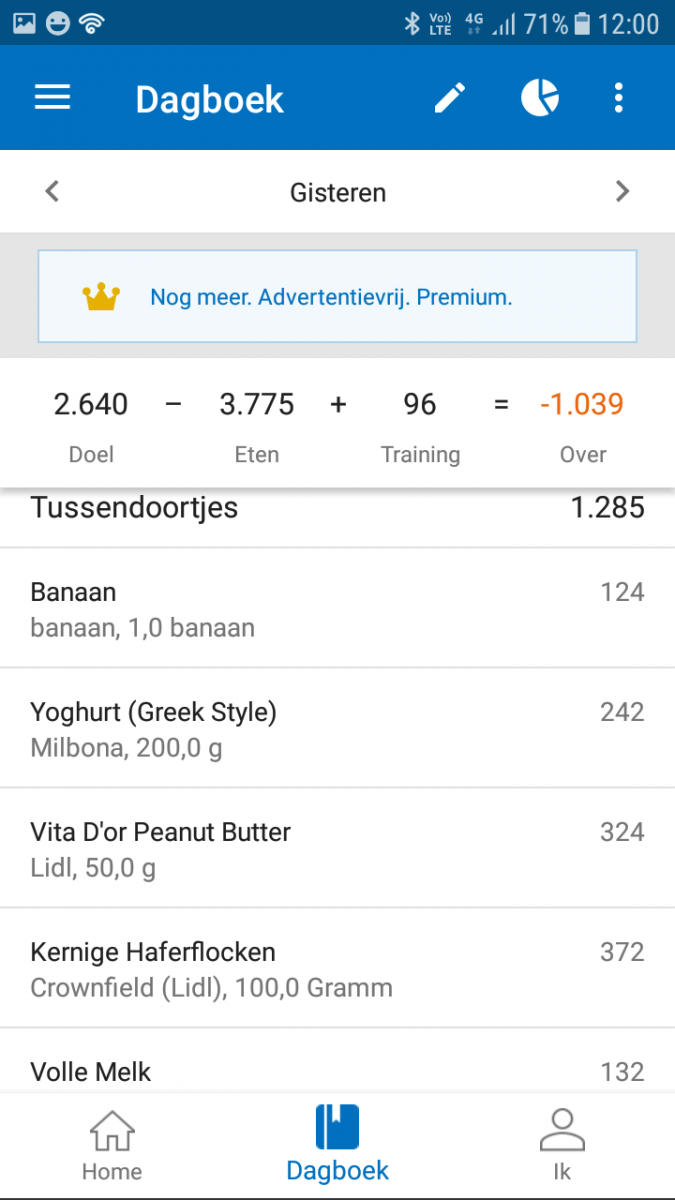Open the nutrition pie chart
The height and width of the screenshot is (1200, 675).
coord(540,98)
